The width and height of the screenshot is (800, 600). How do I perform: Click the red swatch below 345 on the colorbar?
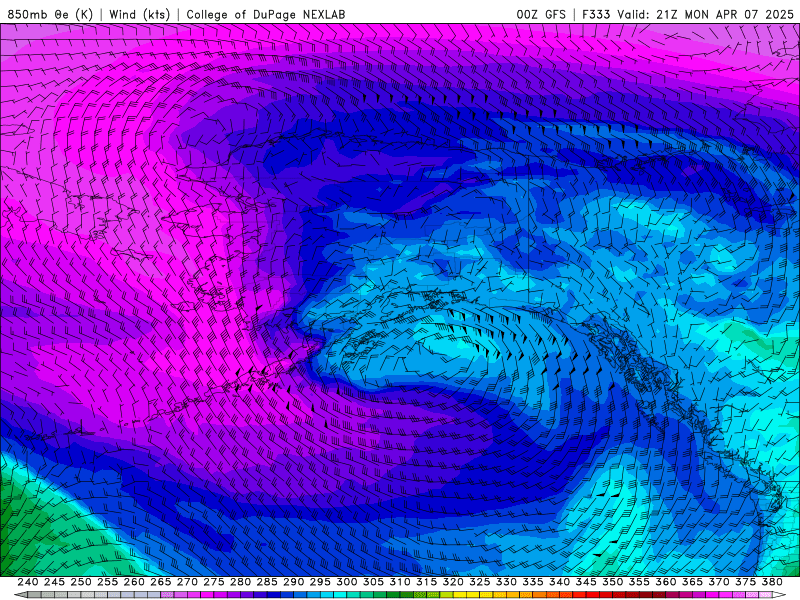tap(592, 595)
